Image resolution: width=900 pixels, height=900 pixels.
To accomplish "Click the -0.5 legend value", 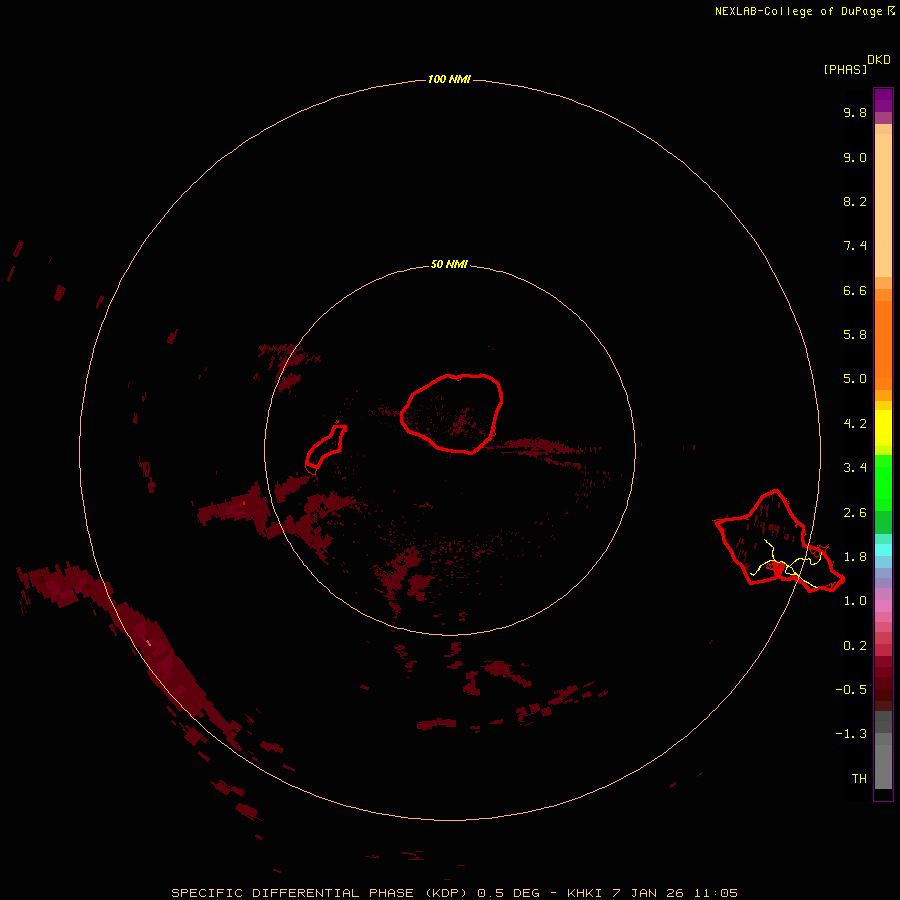I will [851, 690].
